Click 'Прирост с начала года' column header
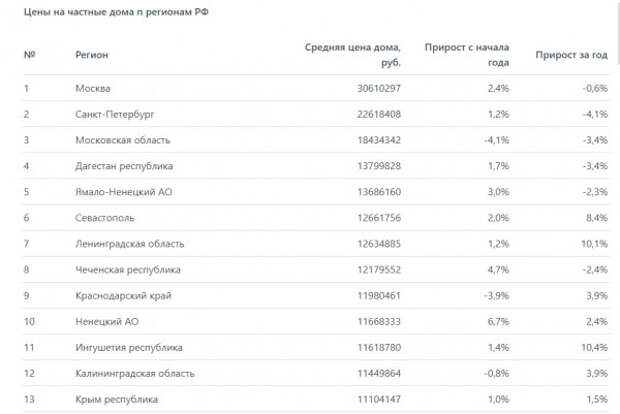The image size is (620, 414). pos(467,55)
